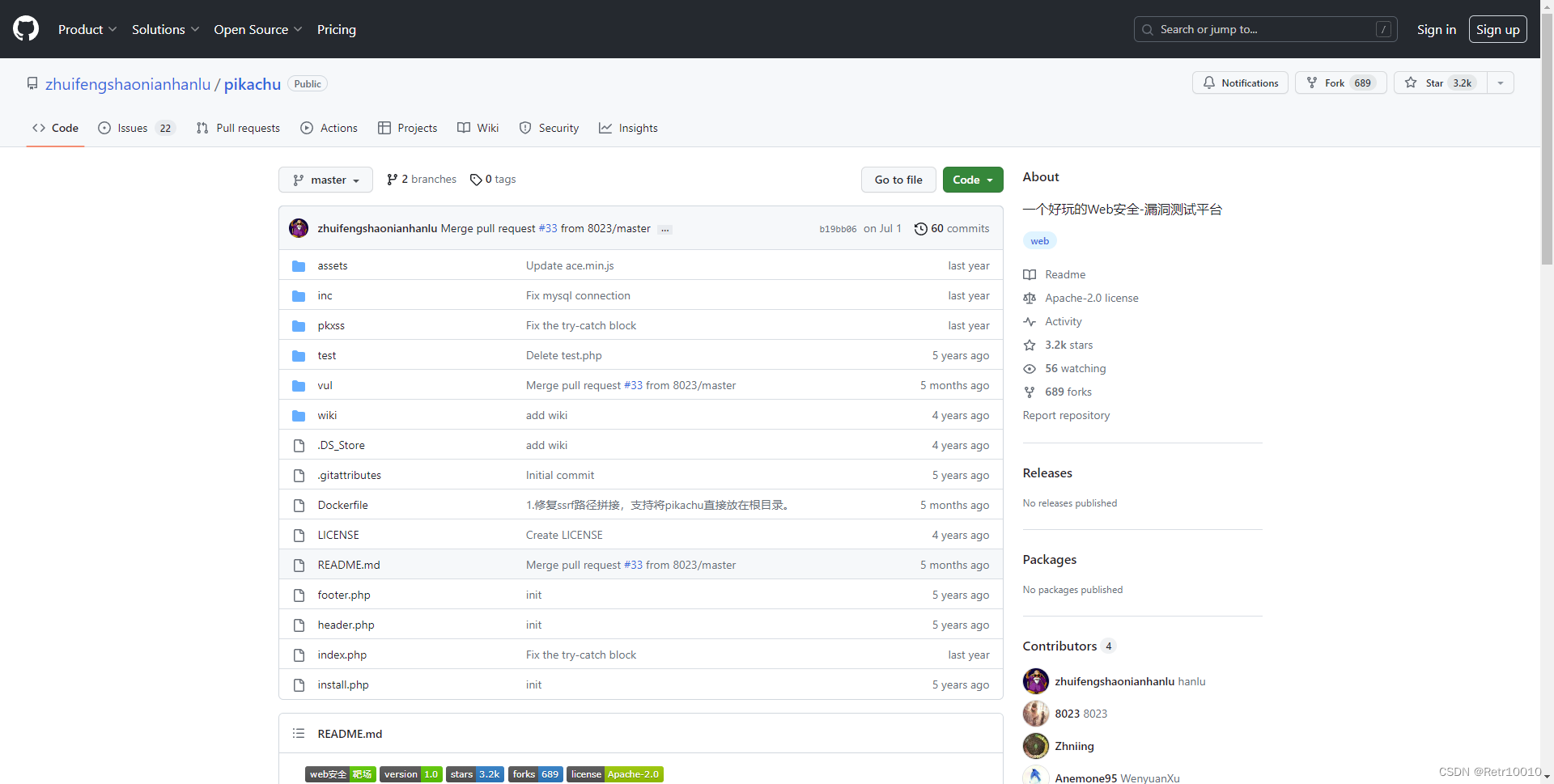Open the green Code dropdown
This screenshot has height=784, width=1554.
(x=973, y=180)
